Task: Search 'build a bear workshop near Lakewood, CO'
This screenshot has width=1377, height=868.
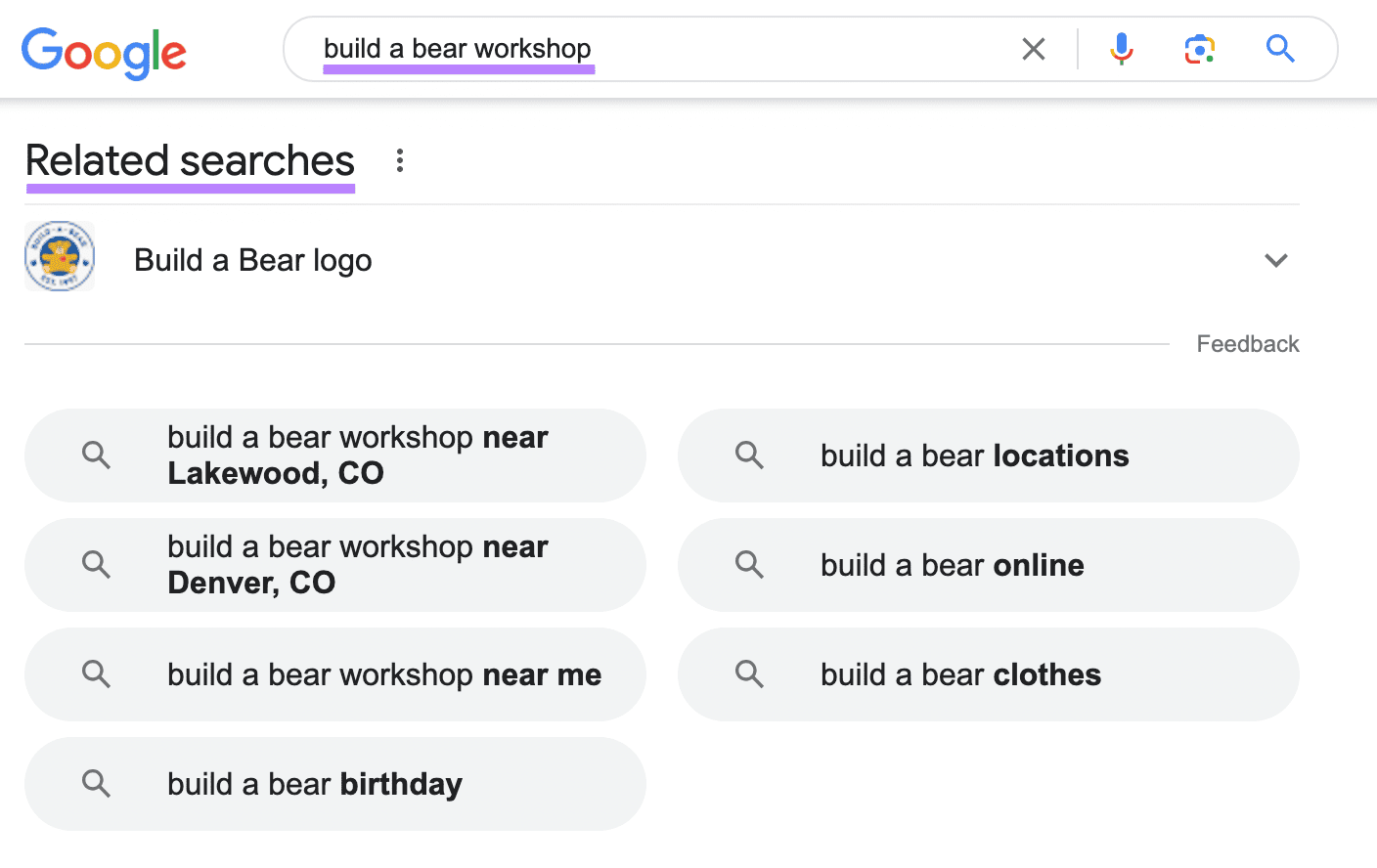Action: coord(358,456)
